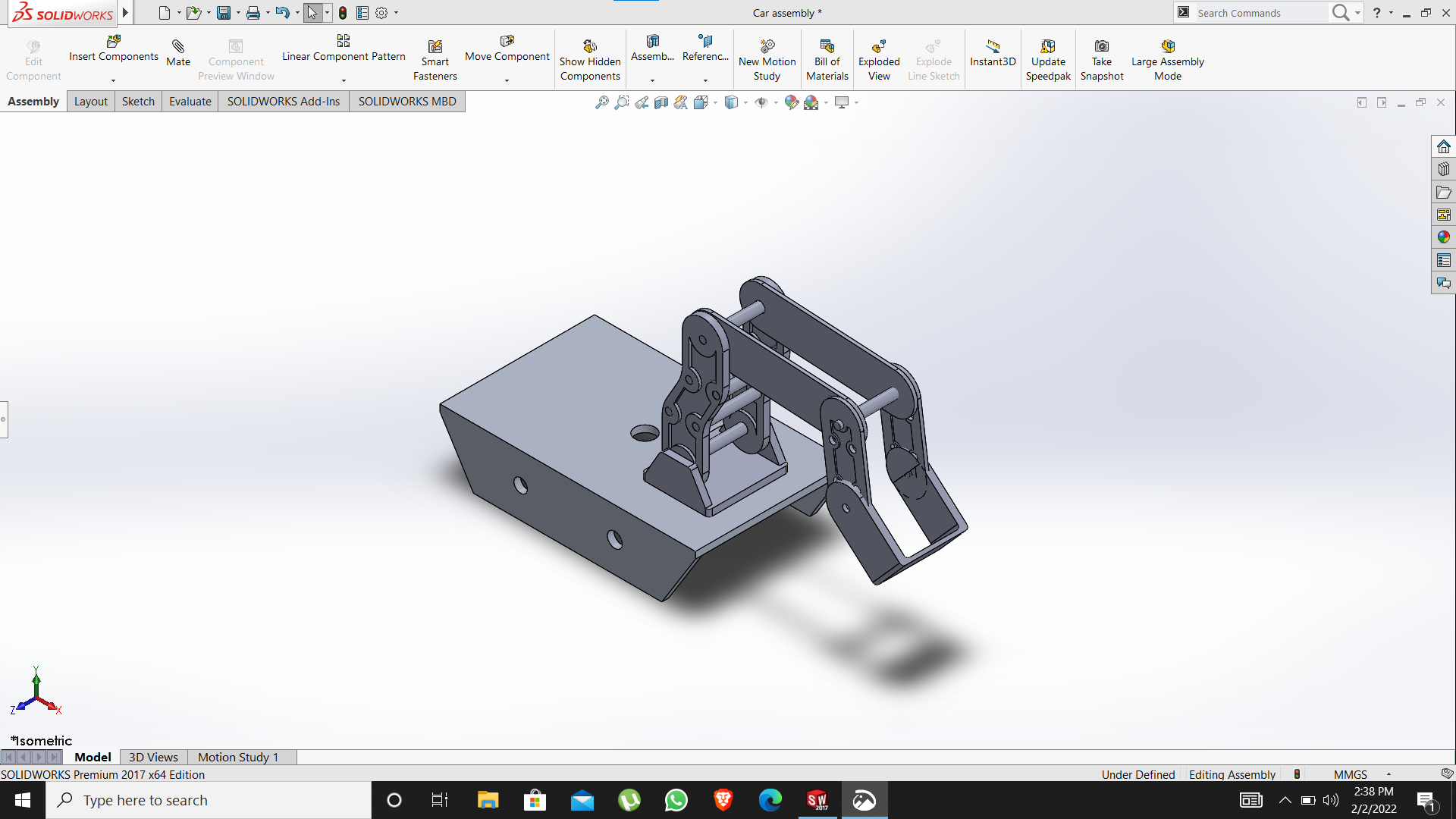Switch to the Sketch tab
The width and height of the screenshot is (1456, 819).
pos(138,102)
